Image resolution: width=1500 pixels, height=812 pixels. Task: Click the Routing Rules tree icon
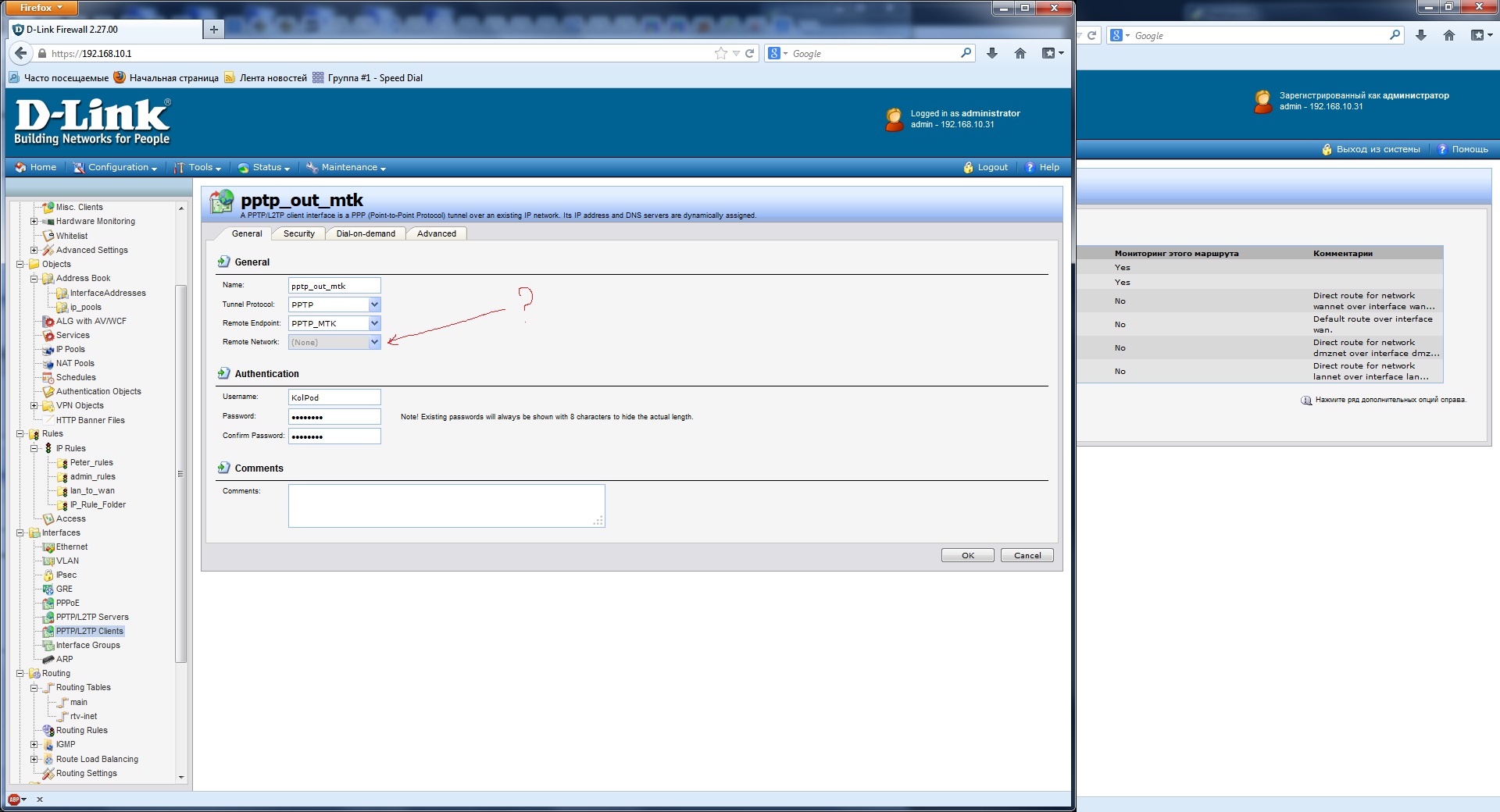point(48,731)
